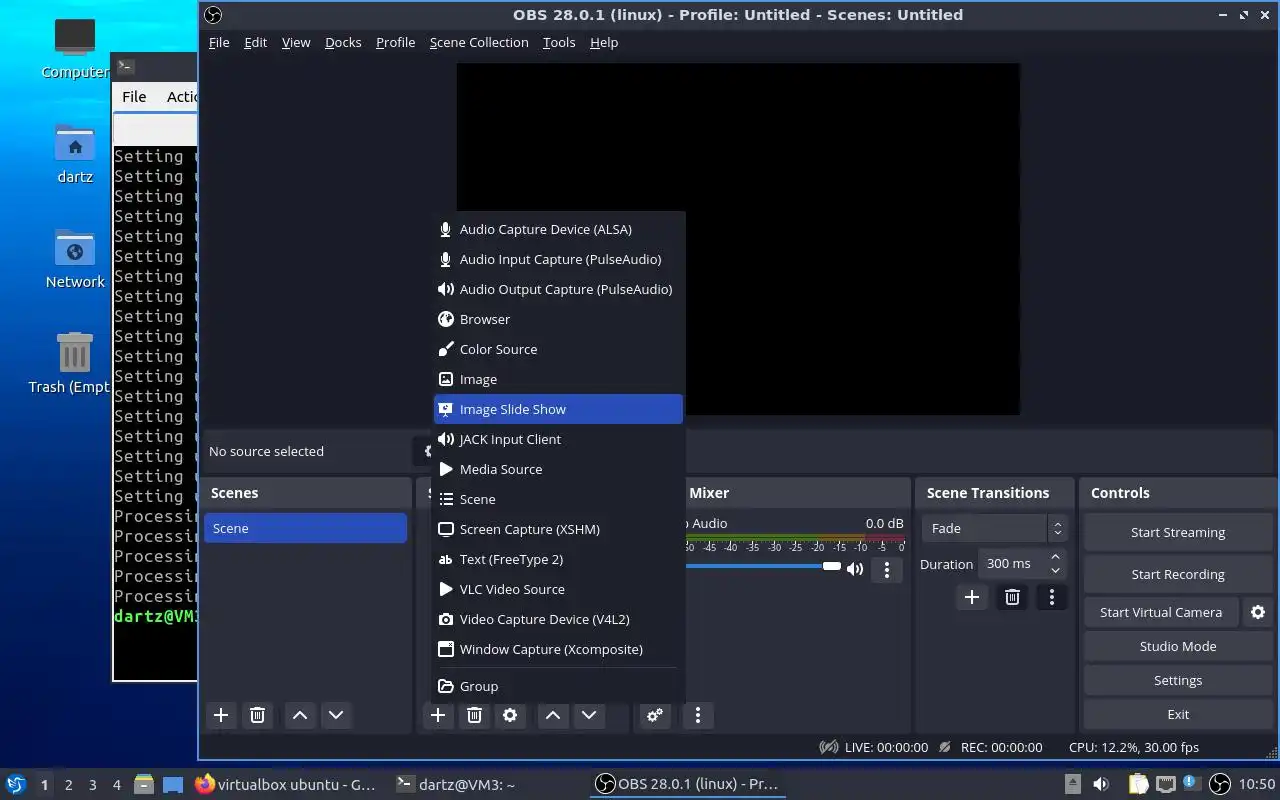Select Image Slide Show option
The width and height of the screenshot is (1280, 800).
[558, 409]
